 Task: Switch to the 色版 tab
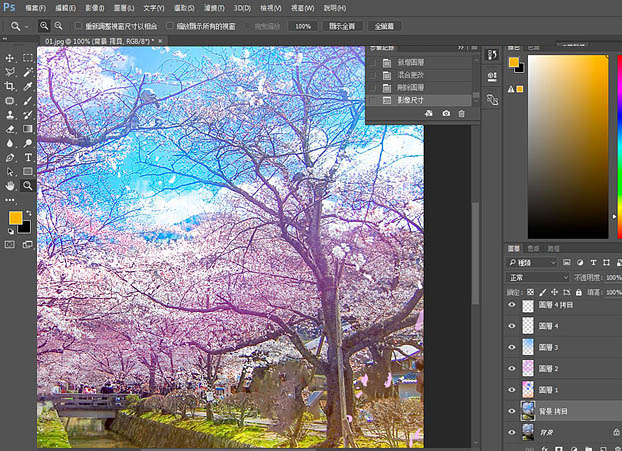533,248
